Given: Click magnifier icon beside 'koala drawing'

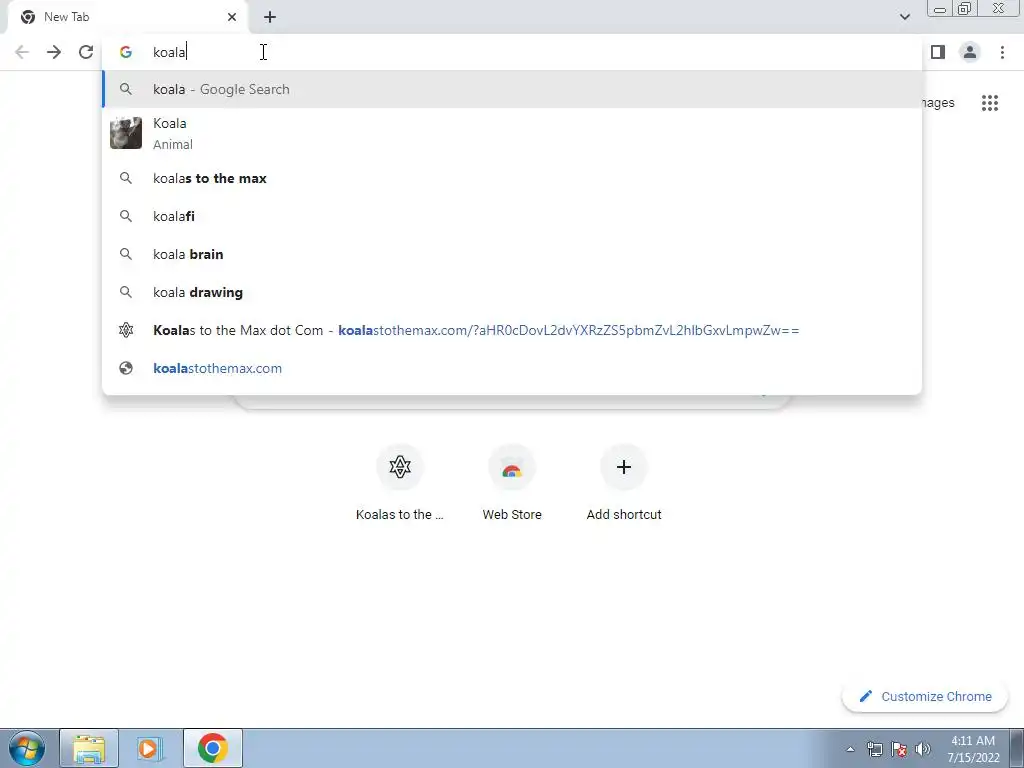Looking at the screenshot, I should pyautogui.click(x=126, y=292).
